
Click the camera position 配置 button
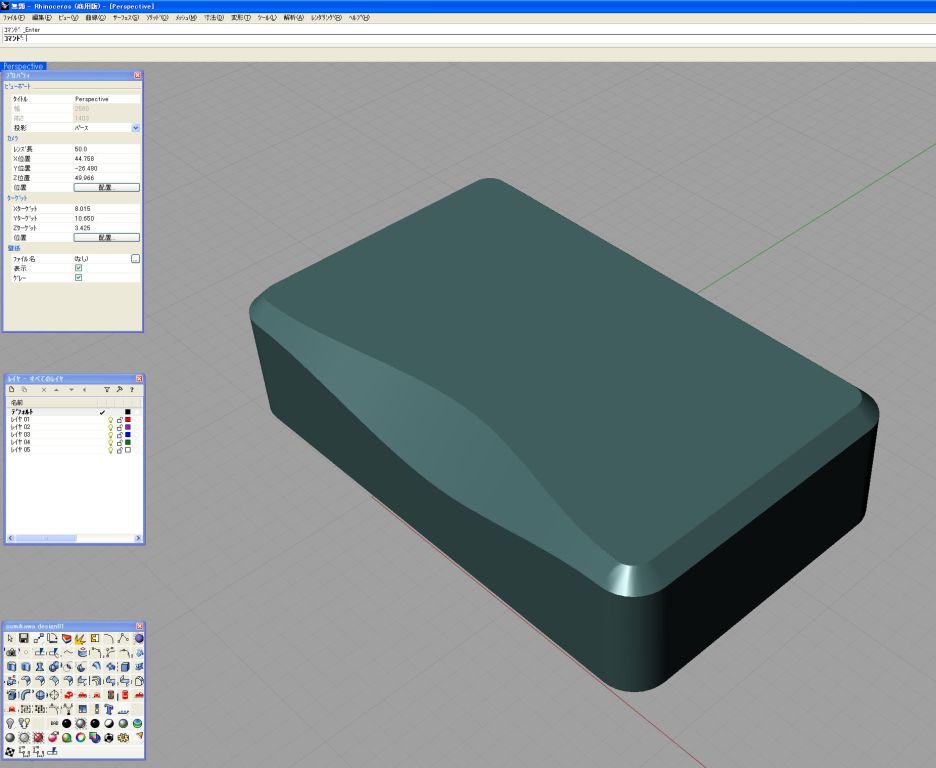point(106,187)
